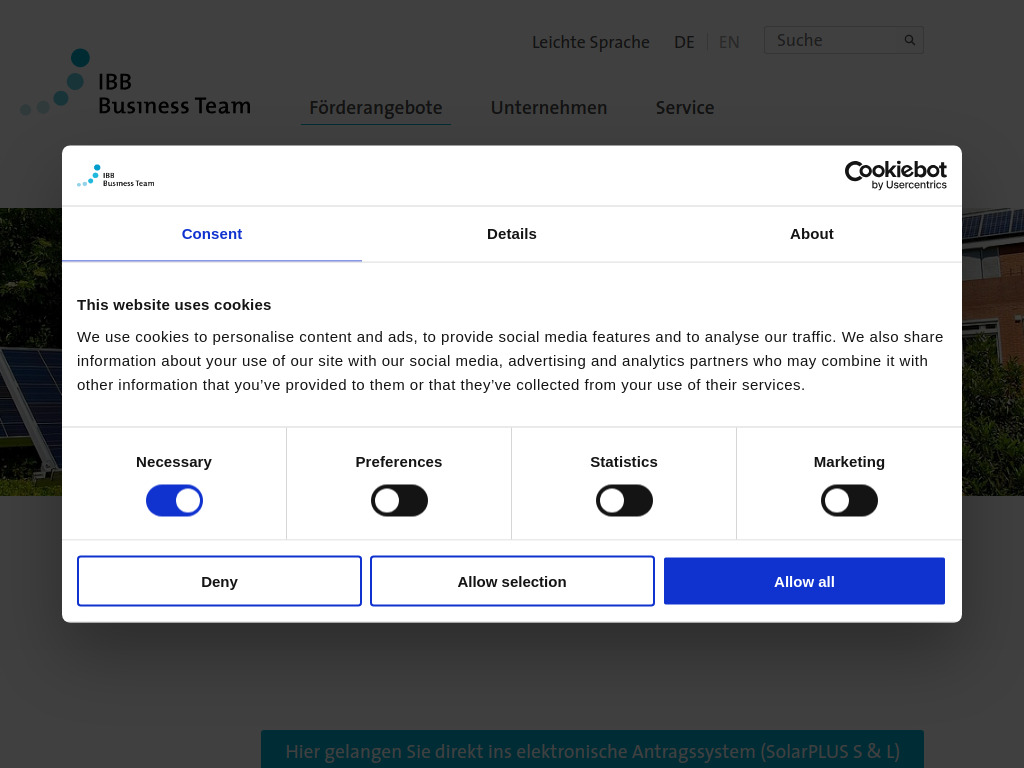Click the Suche search input field
The height and width of the screenshot is (768, 1024).
pos(834,40)
